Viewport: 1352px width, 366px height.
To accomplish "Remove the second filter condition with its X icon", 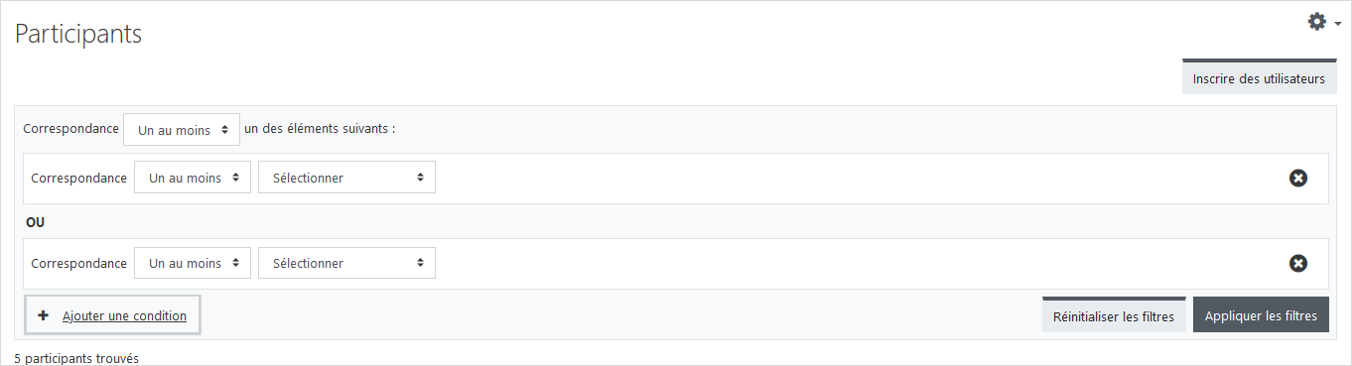I will click(1298, 263).
